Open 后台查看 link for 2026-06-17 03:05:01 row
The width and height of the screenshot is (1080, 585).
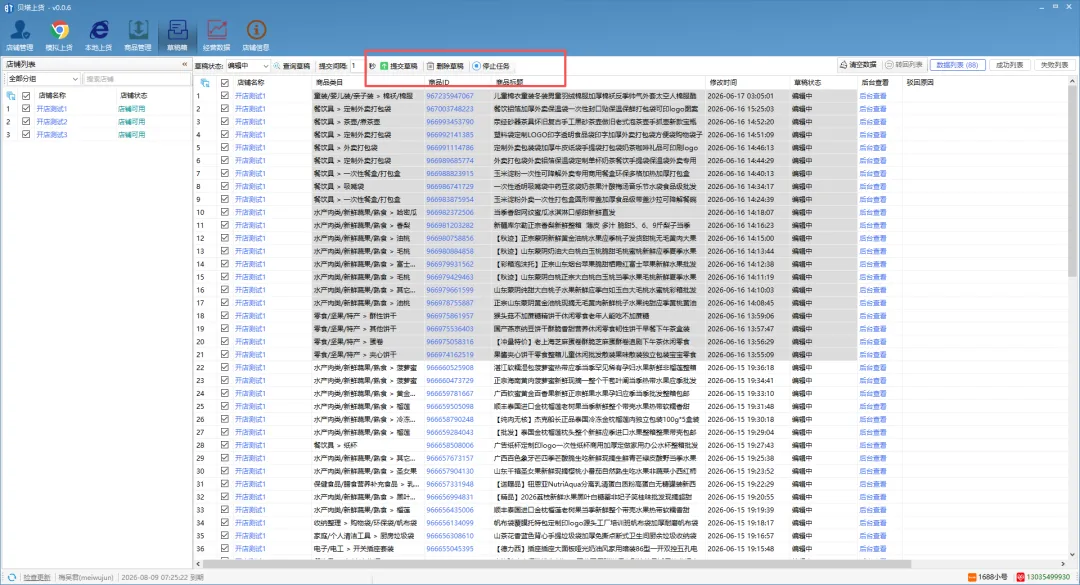click(x=873, y=96)
